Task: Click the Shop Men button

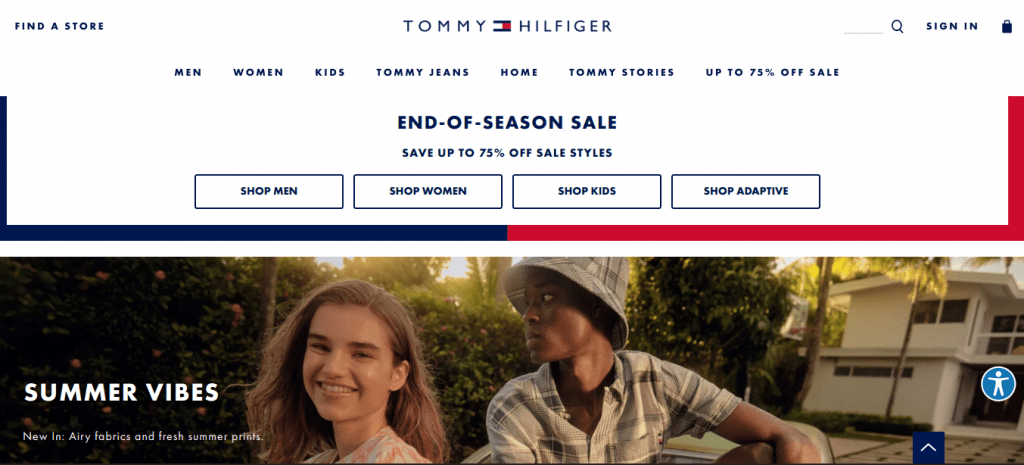Action: pos(269,191)
